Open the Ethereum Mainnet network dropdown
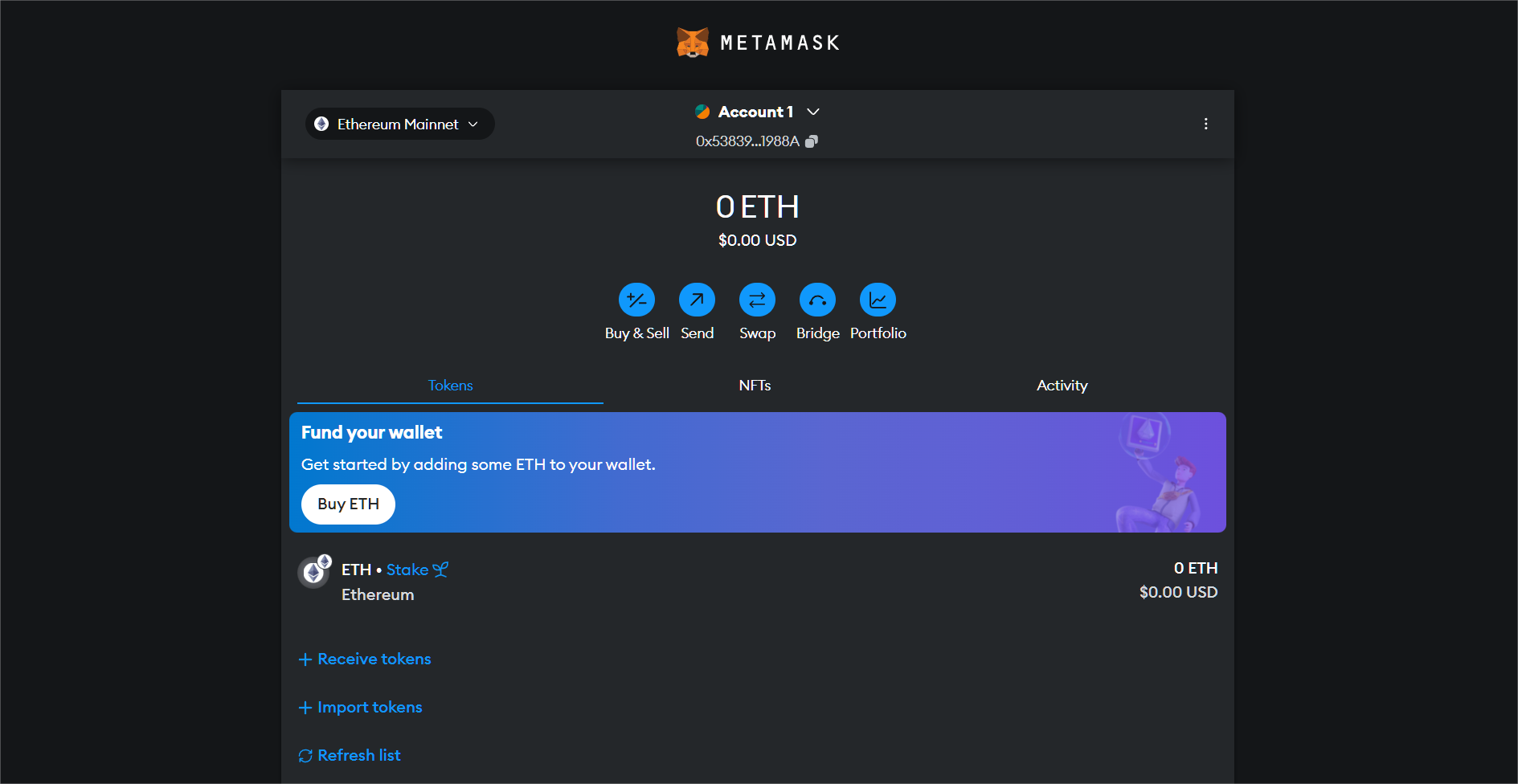Viewport: 1518px width, 784px height. pyautogui.click(x=399, y=124)
